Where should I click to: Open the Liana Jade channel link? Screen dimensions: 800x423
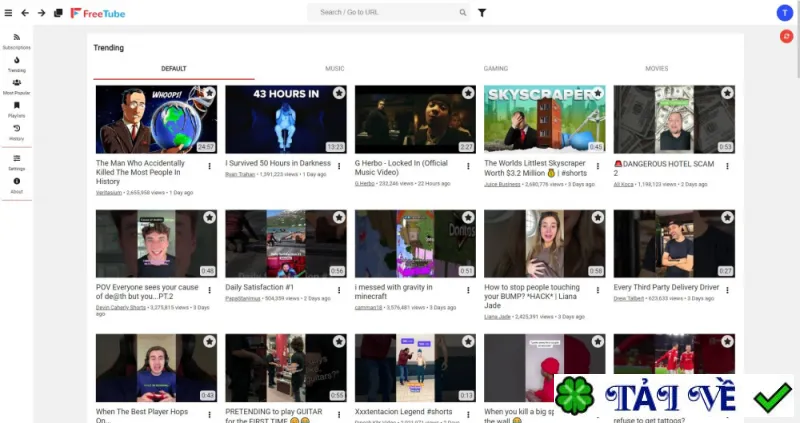tap(497, 317)
